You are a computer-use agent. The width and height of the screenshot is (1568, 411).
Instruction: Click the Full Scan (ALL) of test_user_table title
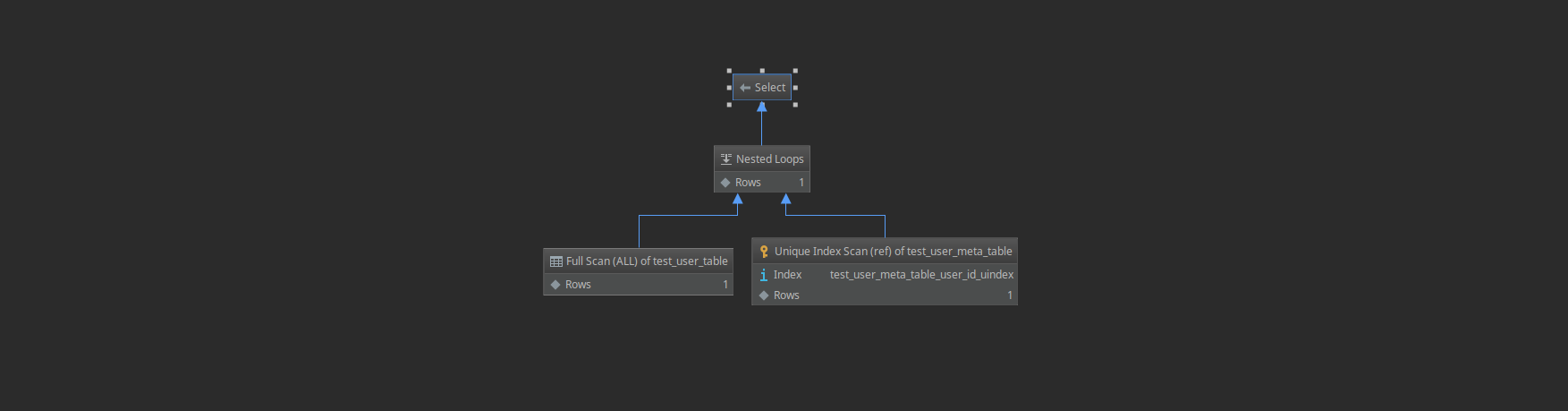647,261
